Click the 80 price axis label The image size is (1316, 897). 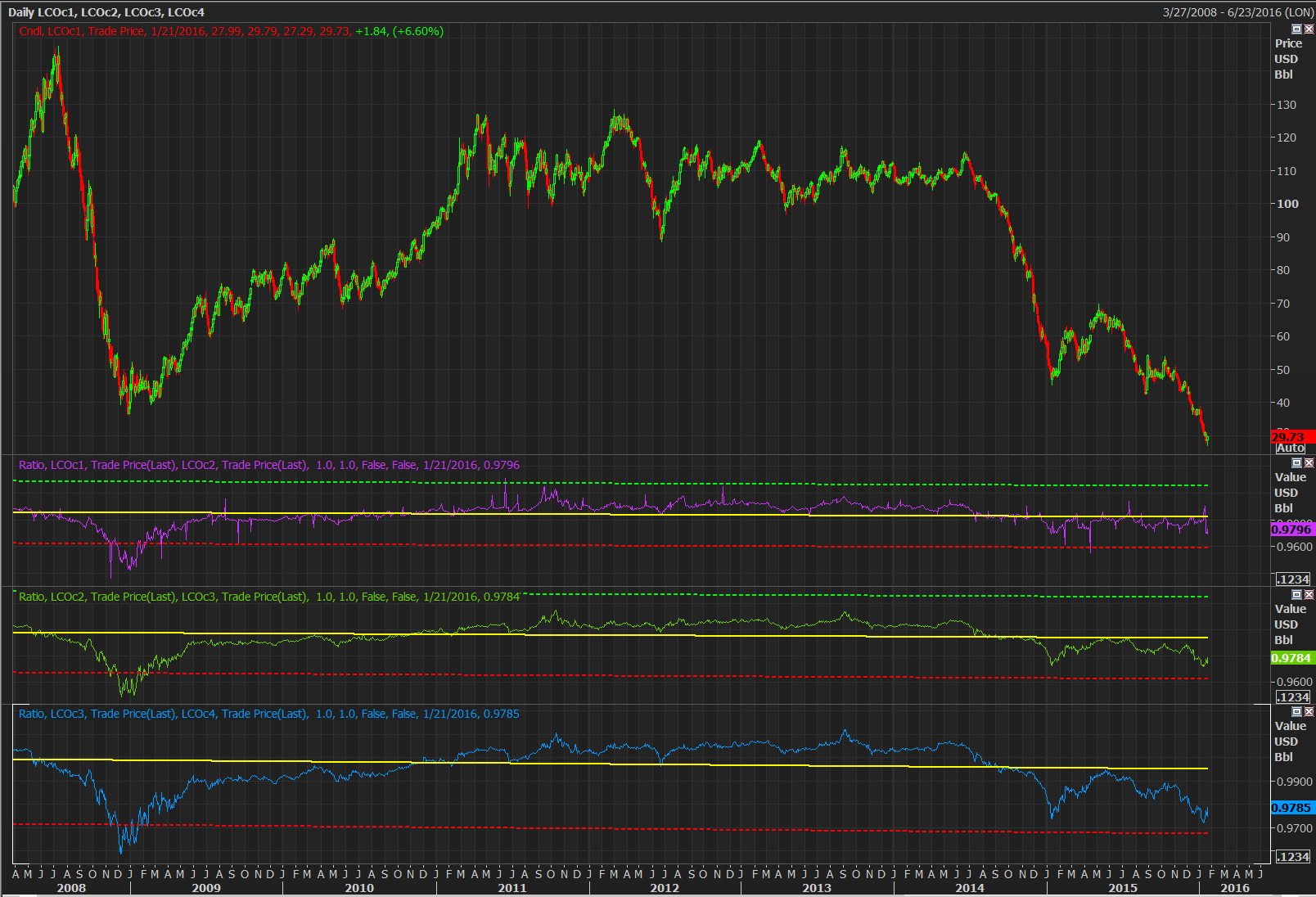[x=1283, y=270]
